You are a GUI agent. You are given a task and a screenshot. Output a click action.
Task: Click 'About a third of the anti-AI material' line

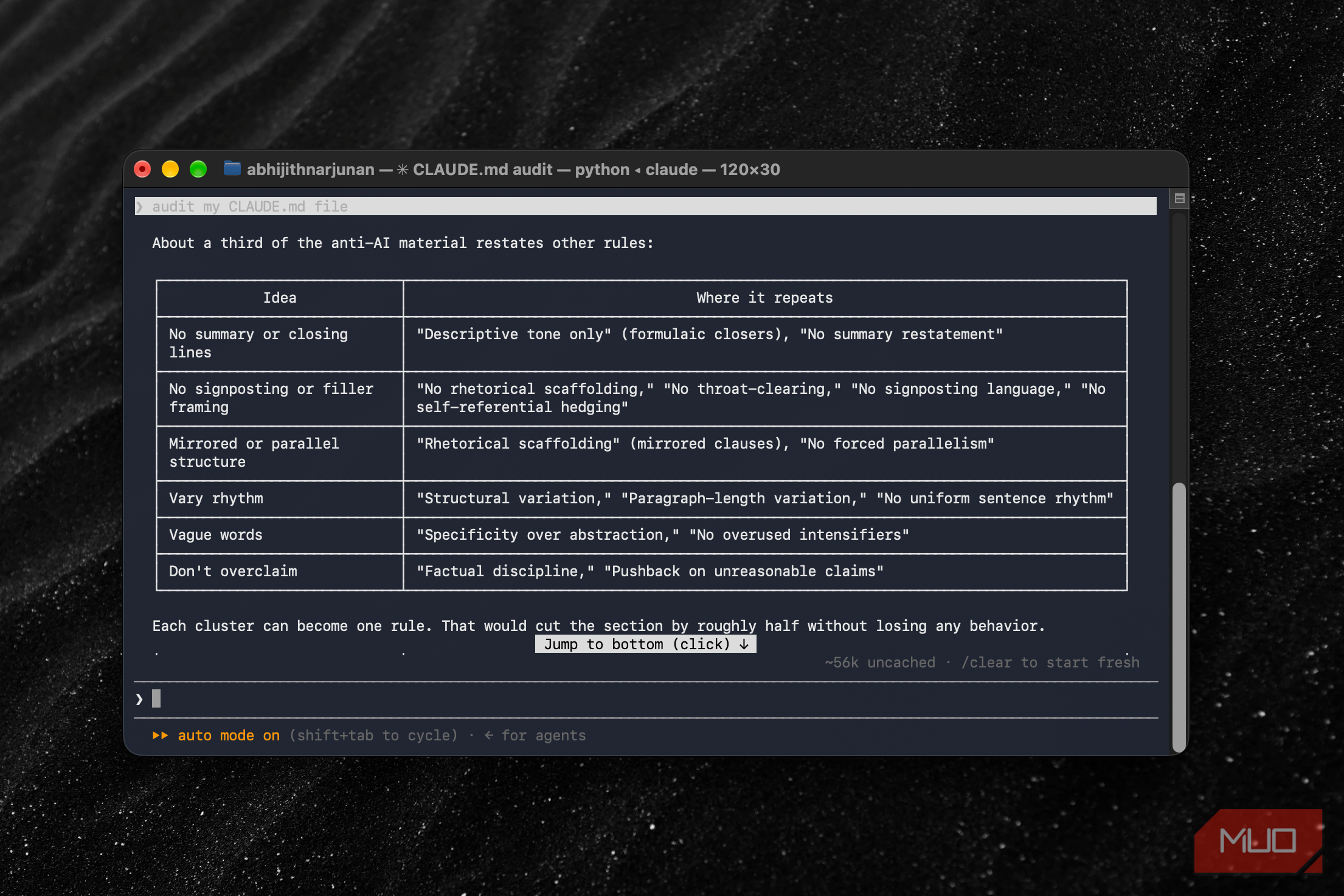[x=403, y=243]
